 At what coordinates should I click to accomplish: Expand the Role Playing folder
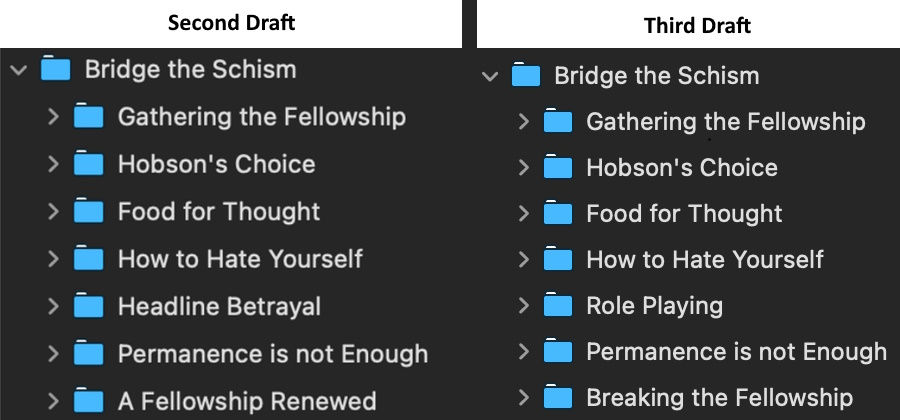[x=523, y=306]
